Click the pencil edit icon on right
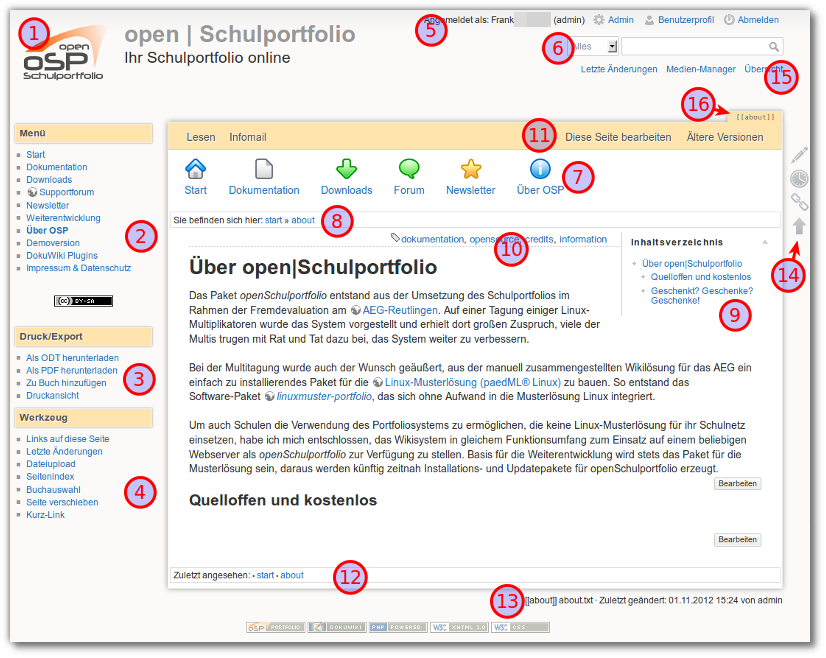Viewport: 826px width, 658px height. click(x=799, y=155)
